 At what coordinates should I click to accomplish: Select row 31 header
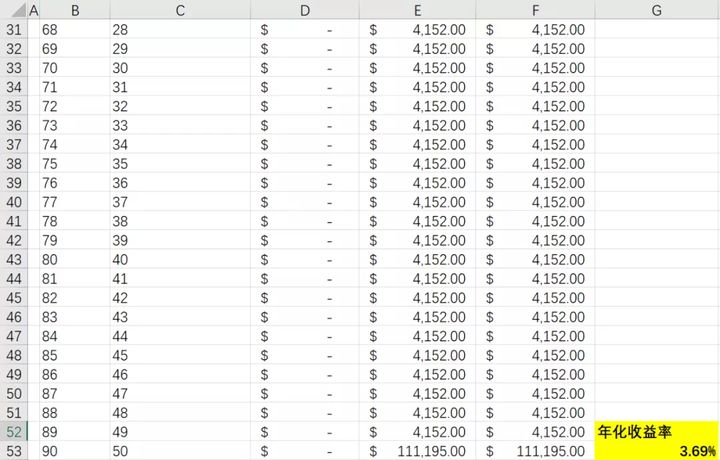14,29
